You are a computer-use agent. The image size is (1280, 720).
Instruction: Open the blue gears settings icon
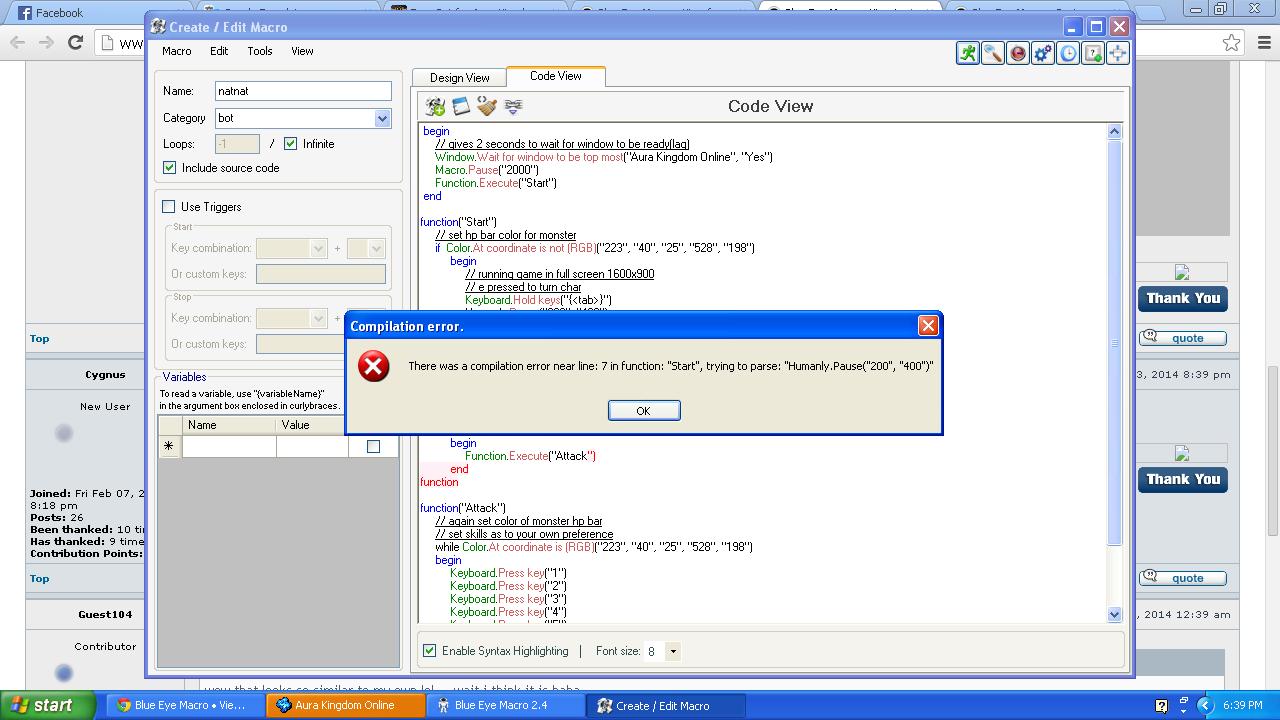(1042, 53)
